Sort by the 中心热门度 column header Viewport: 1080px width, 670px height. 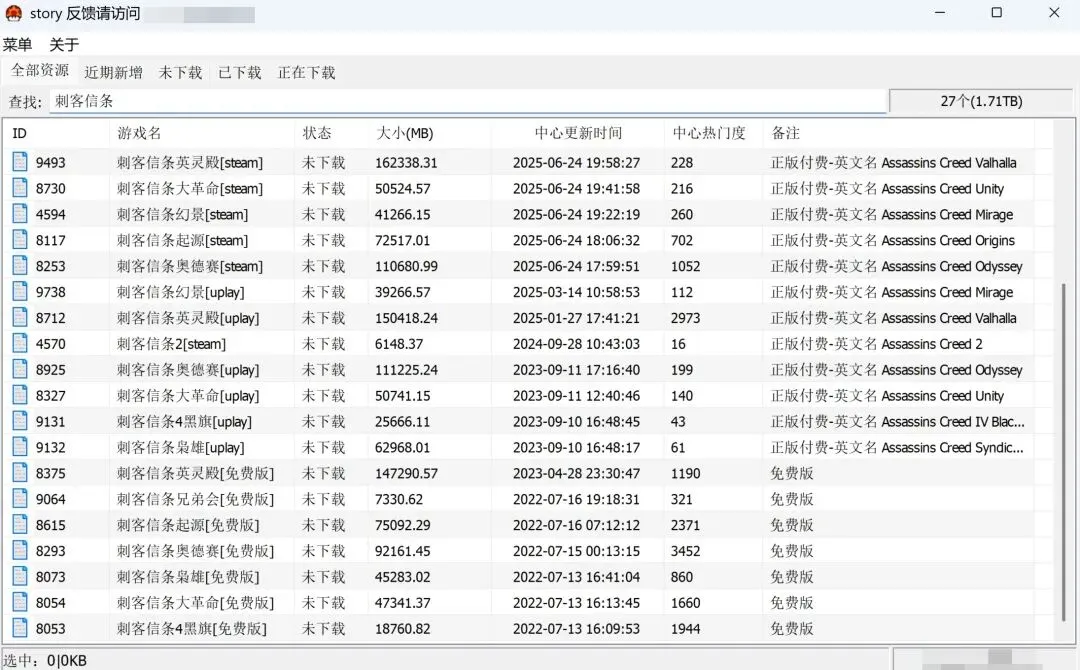point(714,133)
